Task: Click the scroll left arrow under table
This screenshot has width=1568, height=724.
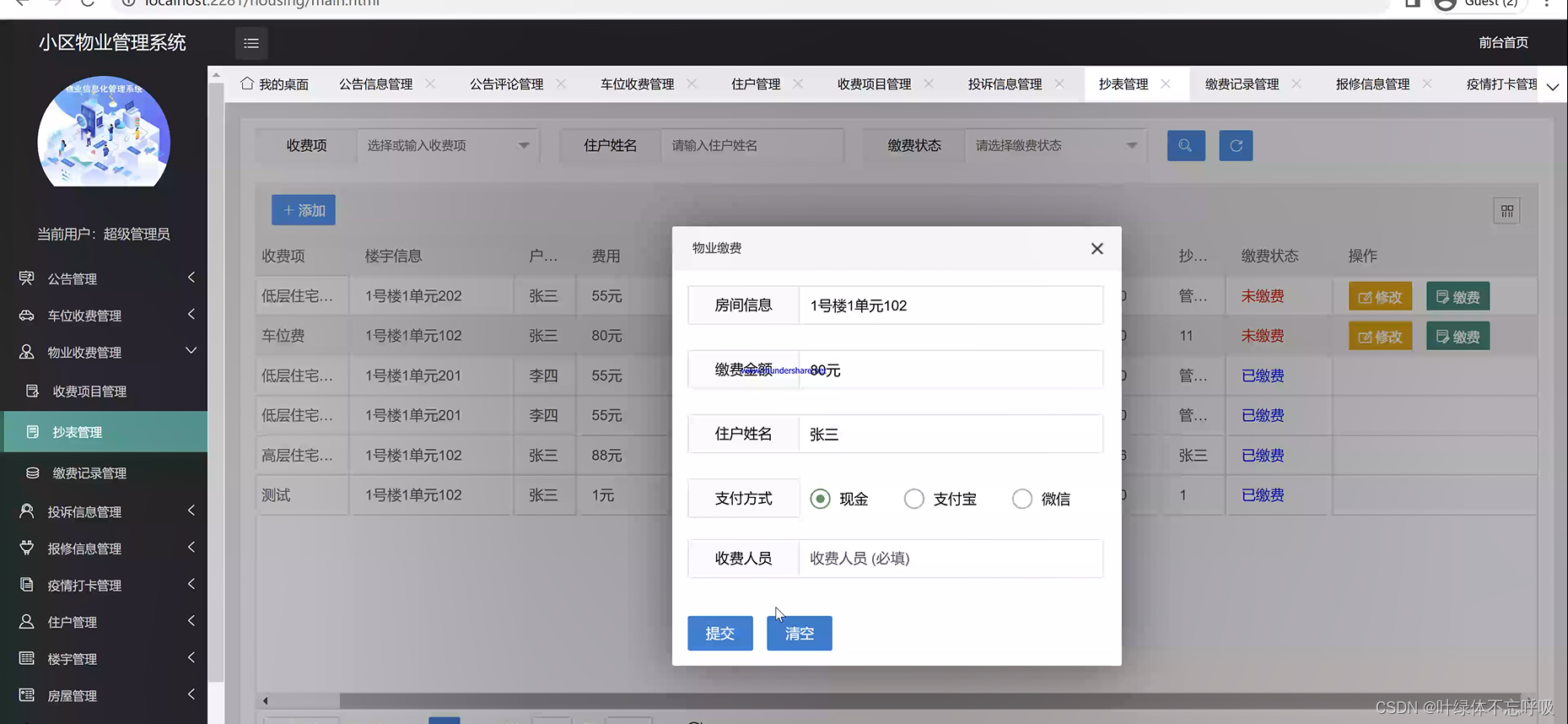Action: click(265, 700)
